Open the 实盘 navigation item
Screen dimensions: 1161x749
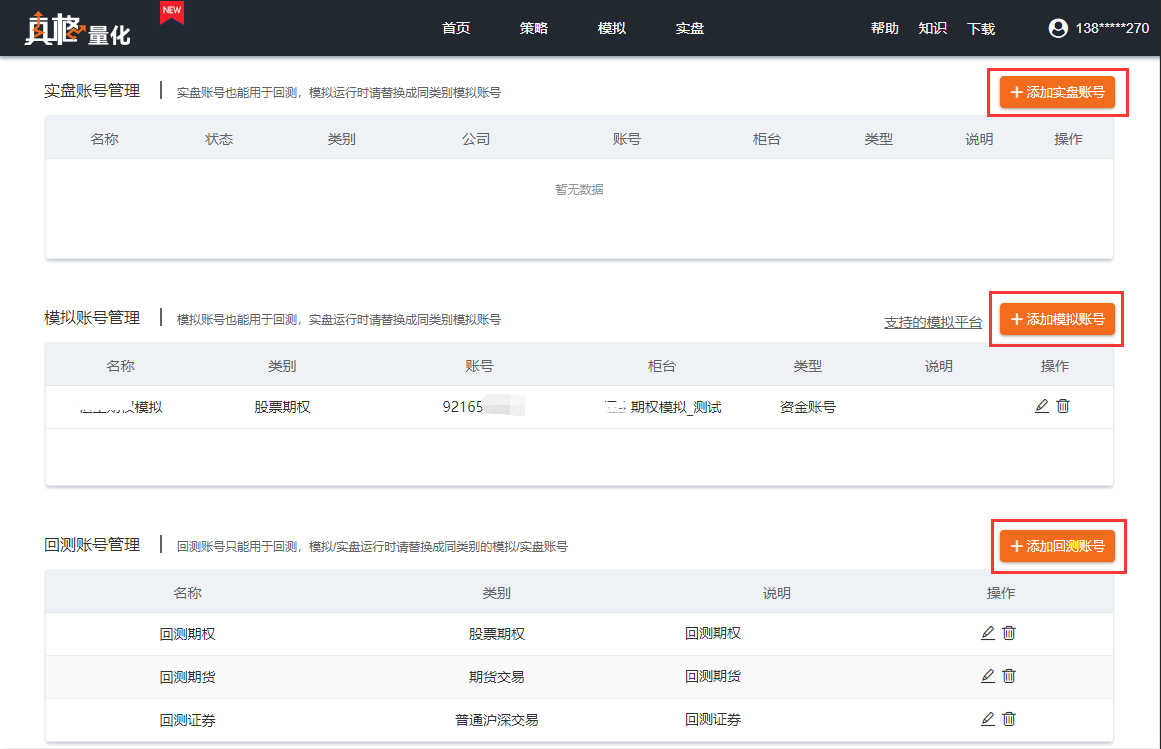(690, 28)
